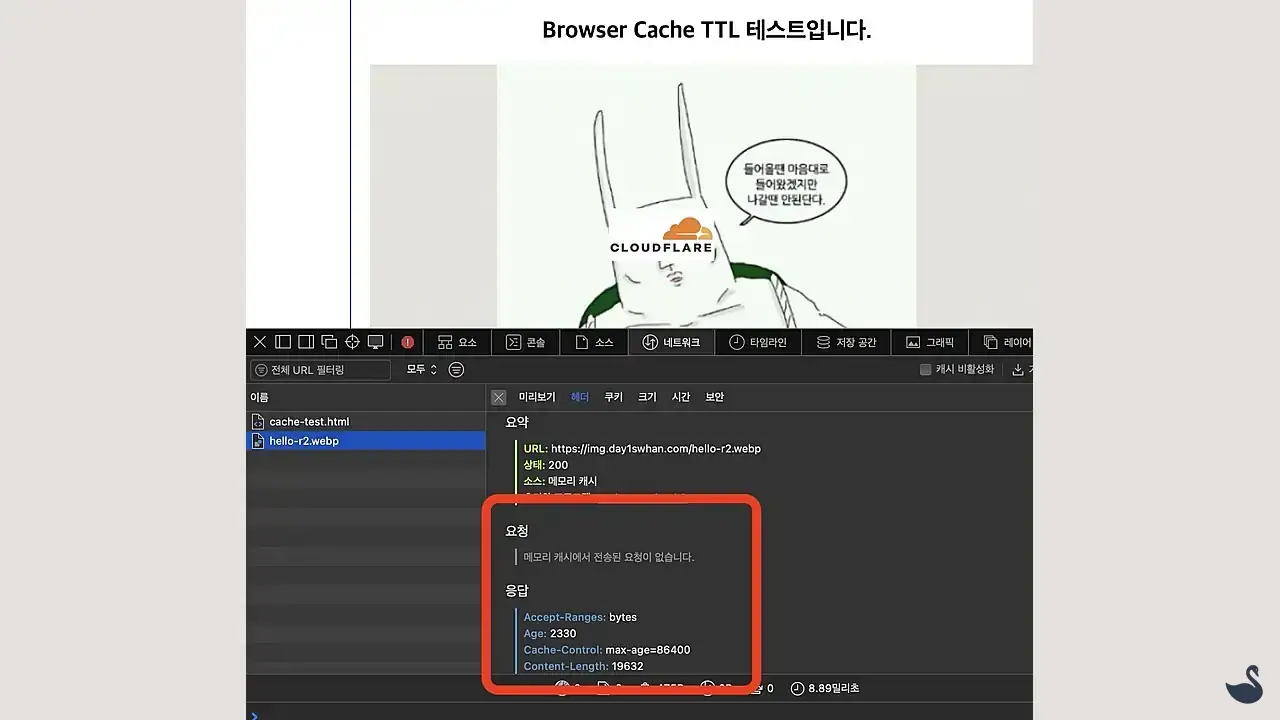The height and width of the screenshot is (720, 1280).
Task: Open the 저장 공간 tab
Action: tap(846, 342)
